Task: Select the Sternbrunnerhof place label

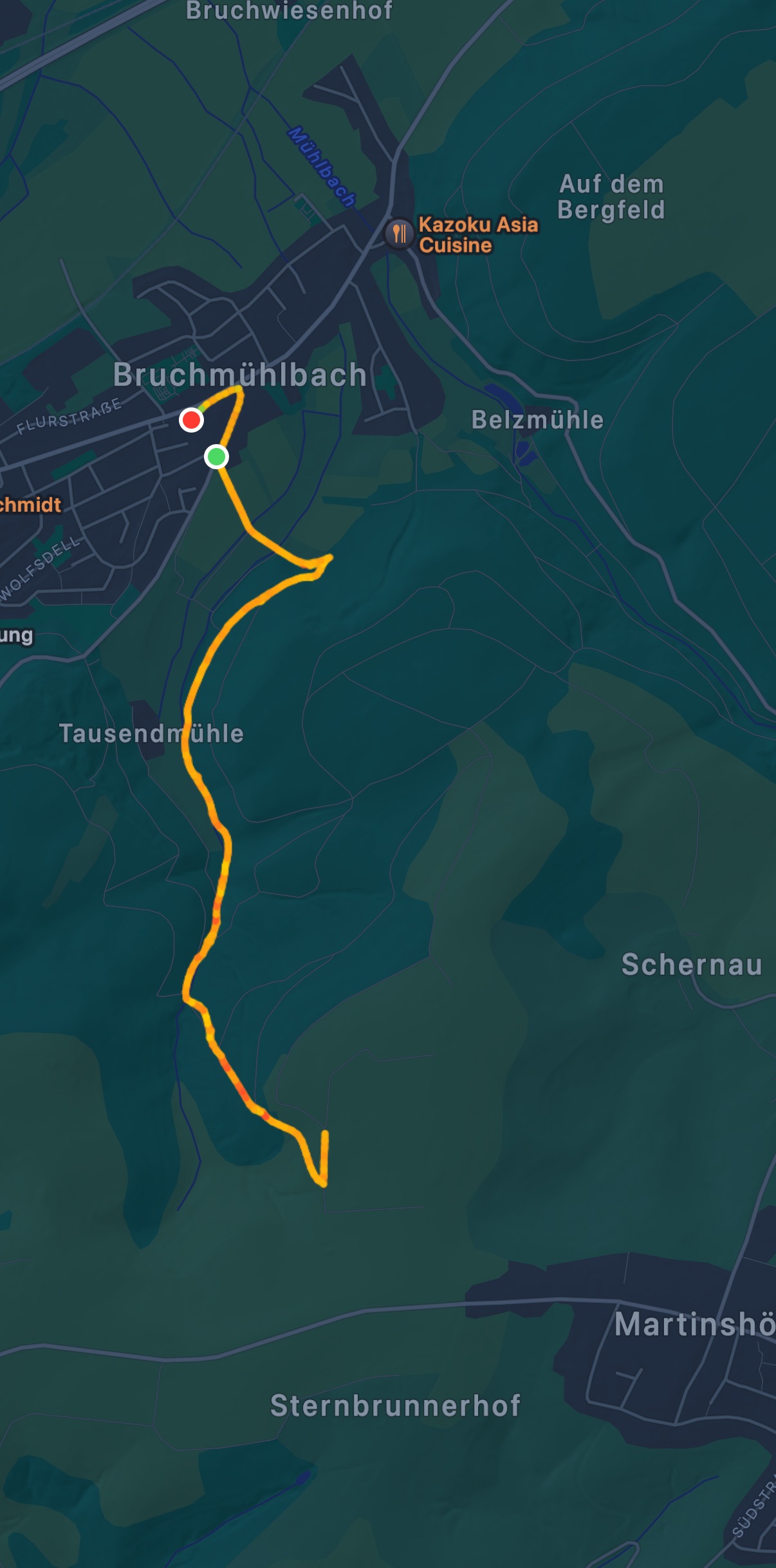Action: click(395, 1406)
